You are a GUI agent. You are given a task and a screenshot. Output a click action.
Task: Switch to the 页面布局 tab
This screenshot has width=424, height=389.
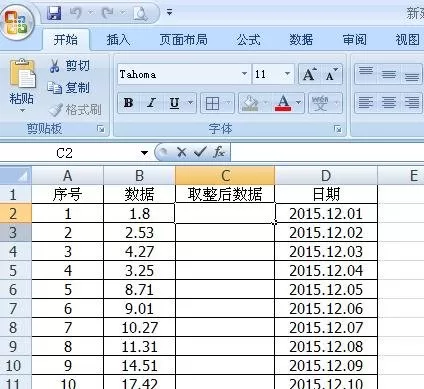(x=183, y=40)
